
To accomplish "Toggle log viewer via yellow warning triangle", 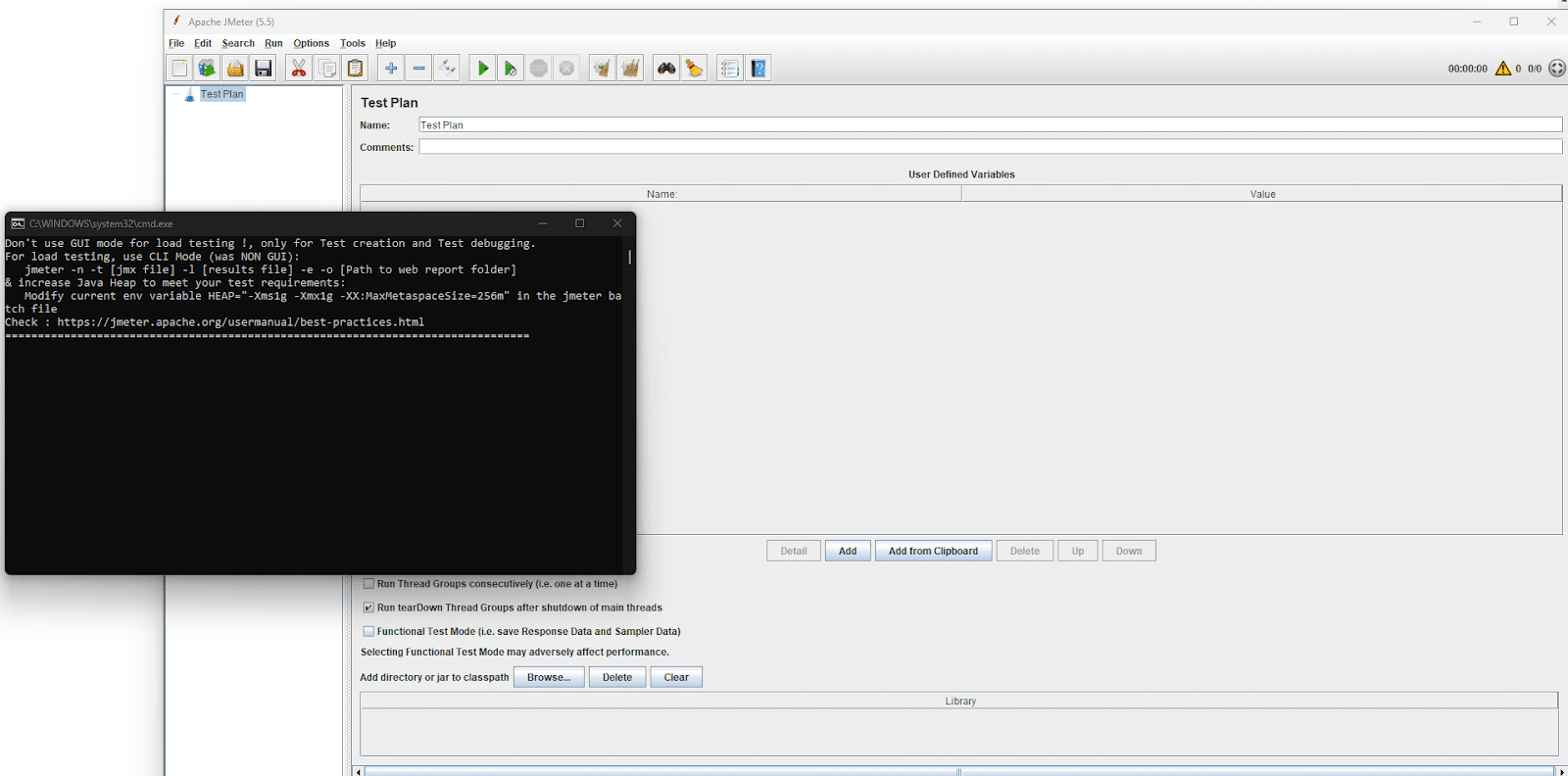I will tap(1503, 68).
